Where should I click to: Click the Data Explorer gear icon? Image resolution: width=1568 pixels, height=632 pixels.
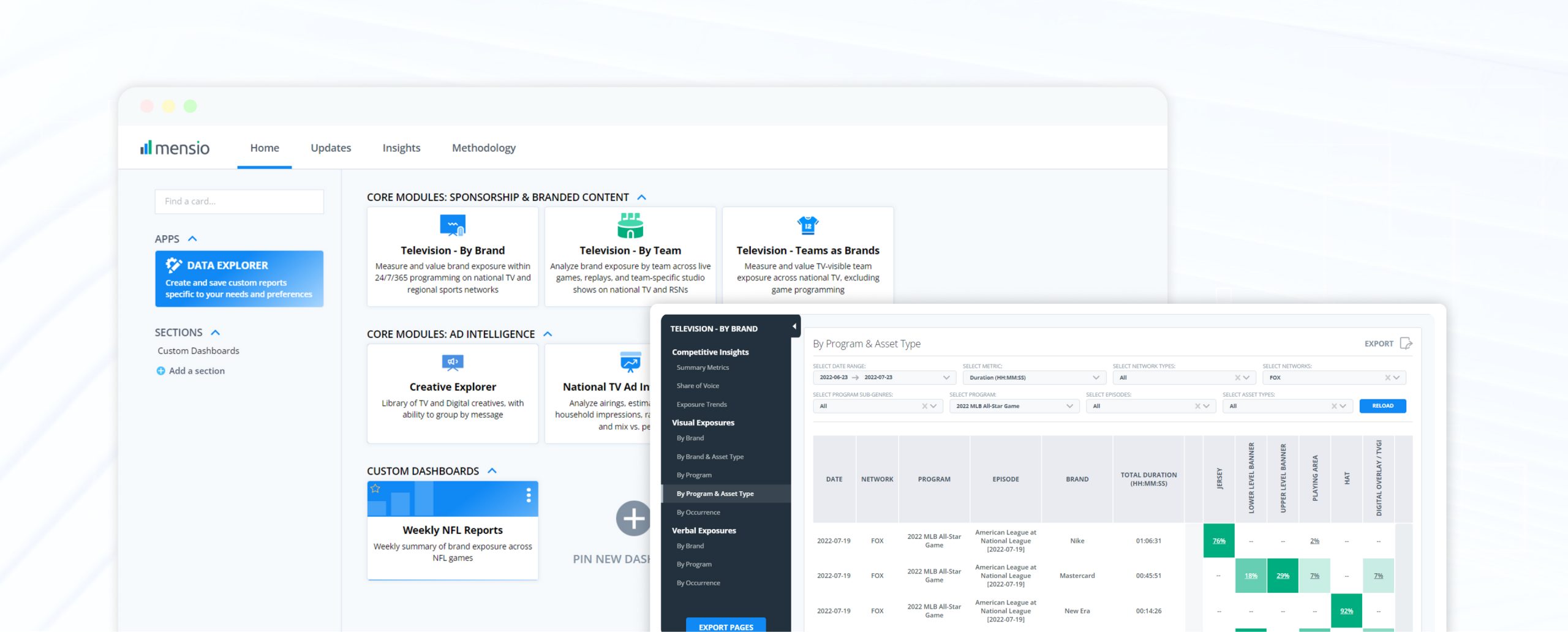174,265
